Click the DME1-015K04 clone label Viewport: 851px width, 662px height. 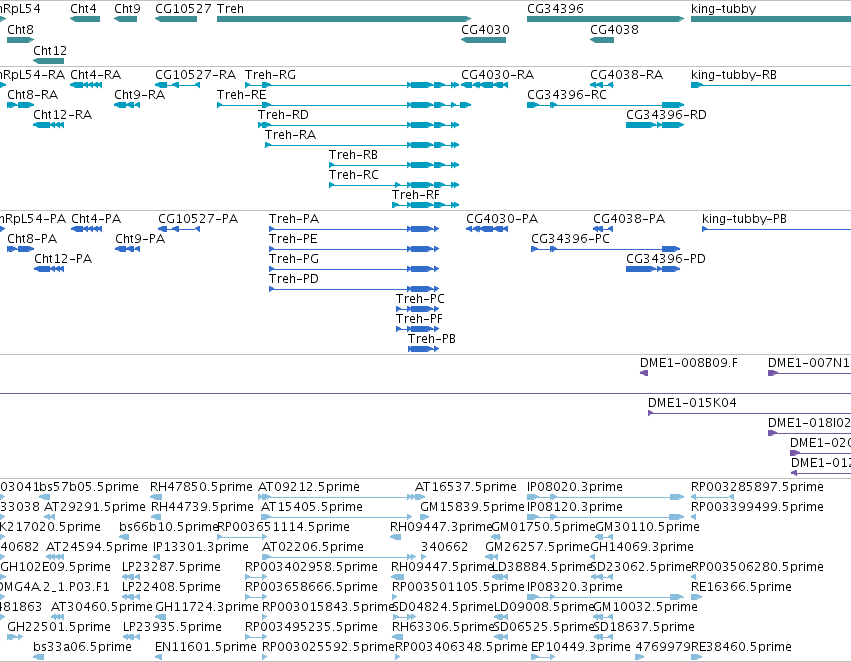pos(692,403)
